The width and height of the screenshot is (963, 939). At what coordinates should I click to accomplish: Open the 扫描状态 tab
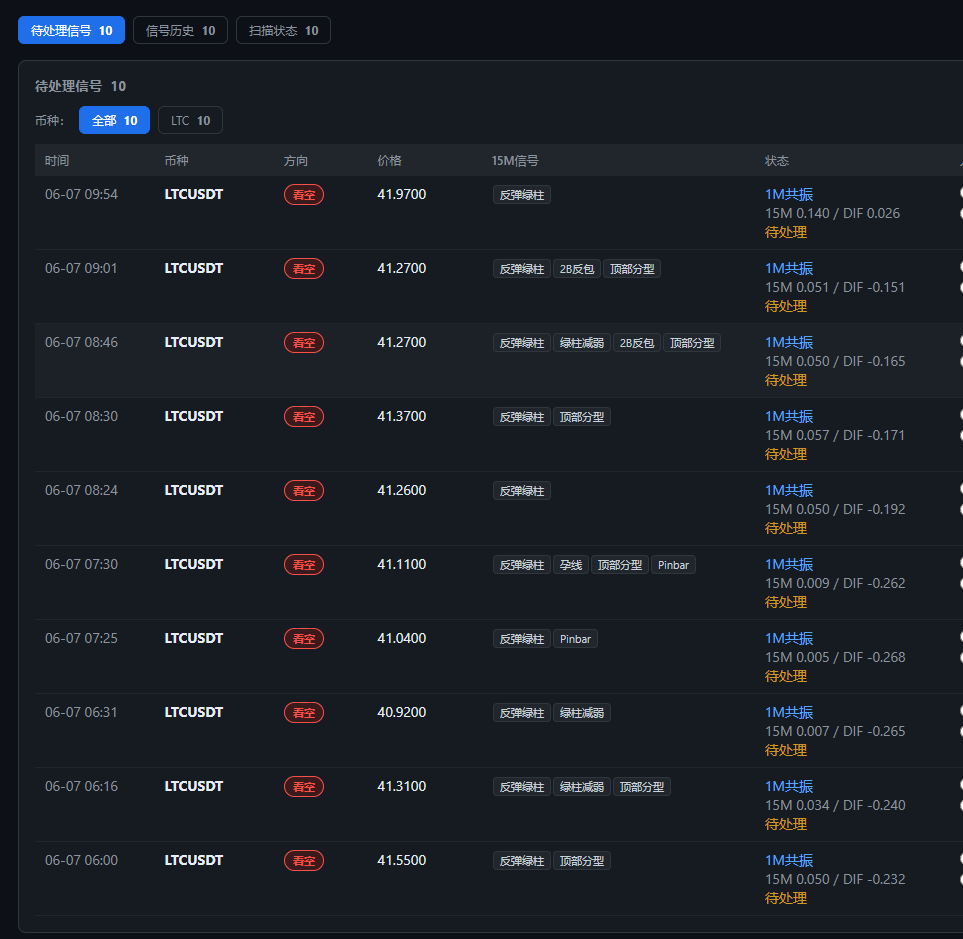(x=283, y=30)
